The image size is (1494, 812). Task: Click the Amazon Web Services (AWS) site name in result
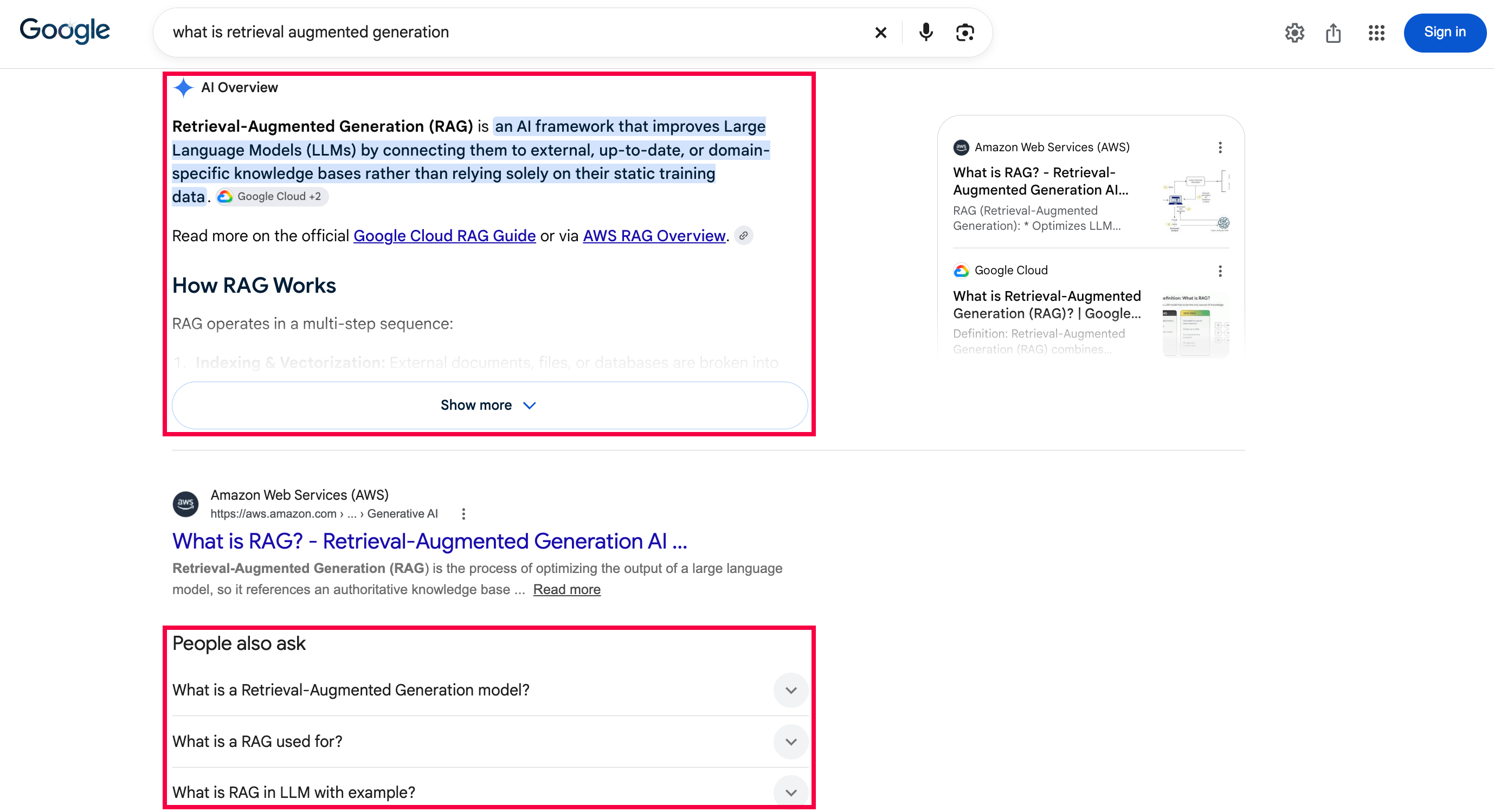tap(299, 495)
